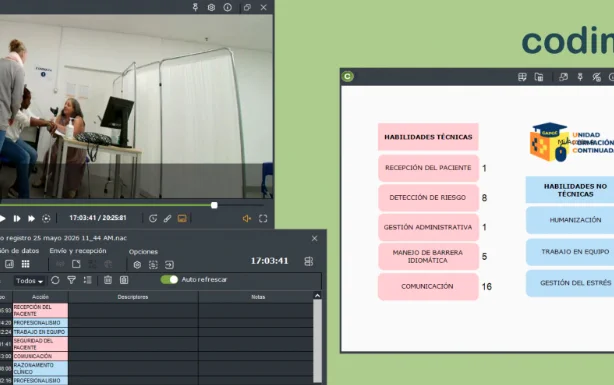Screen dimensions: 614x385
Task: Toggle the orange picture overlay icon
Action: [182, 219]
